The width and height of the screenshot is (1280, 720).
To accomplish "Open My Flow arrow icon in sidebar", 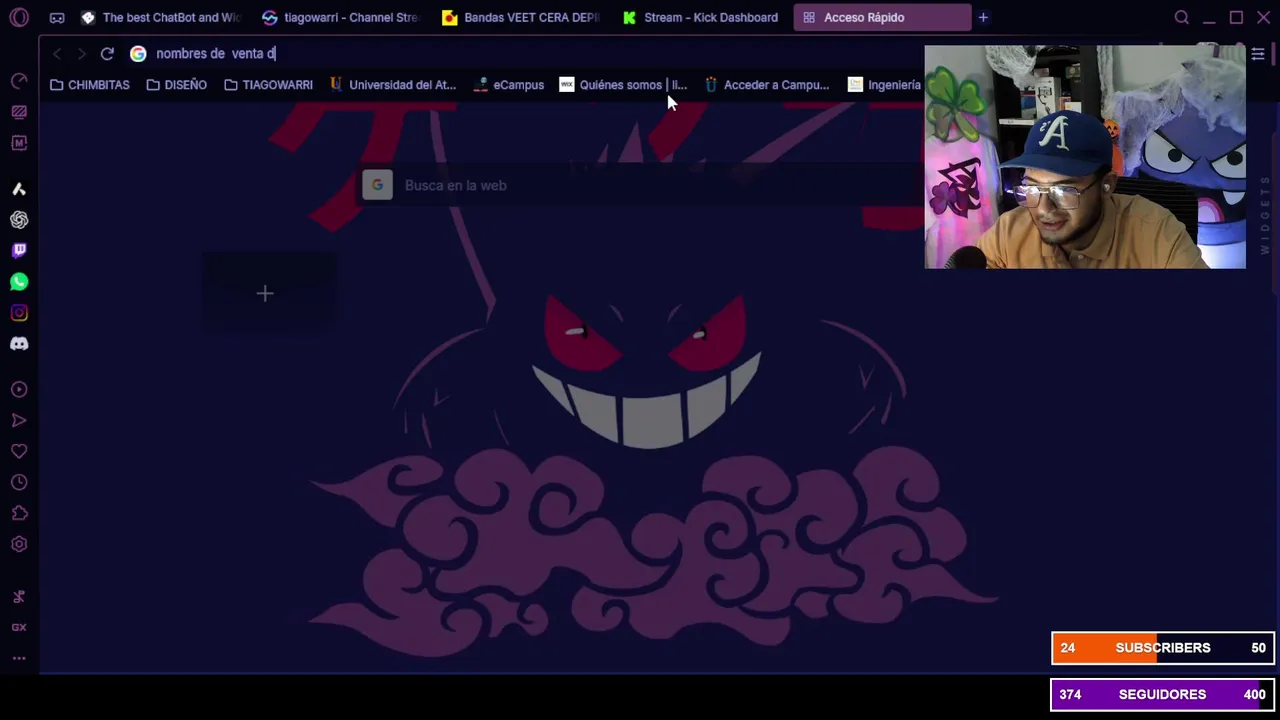I will [19, 421].
